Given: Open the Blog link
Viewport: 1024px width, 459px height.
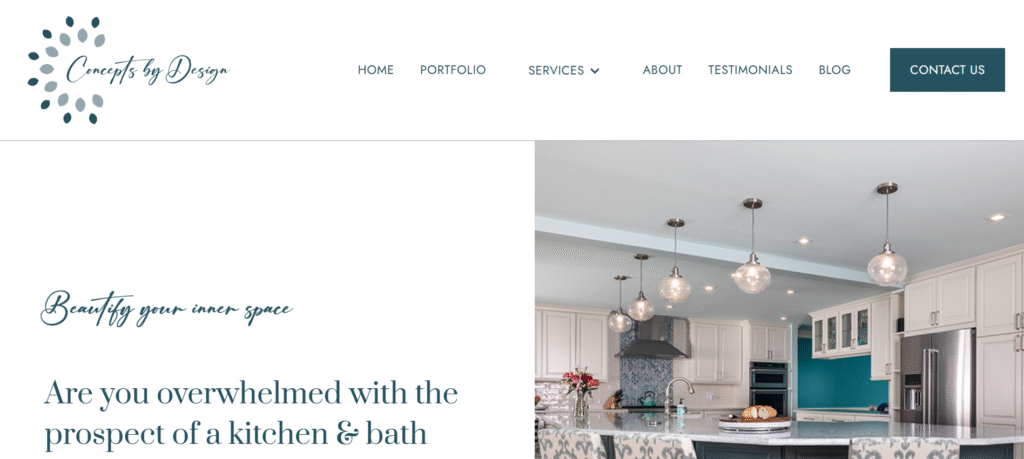Looking at the screenshot, I should pos(835,70).
